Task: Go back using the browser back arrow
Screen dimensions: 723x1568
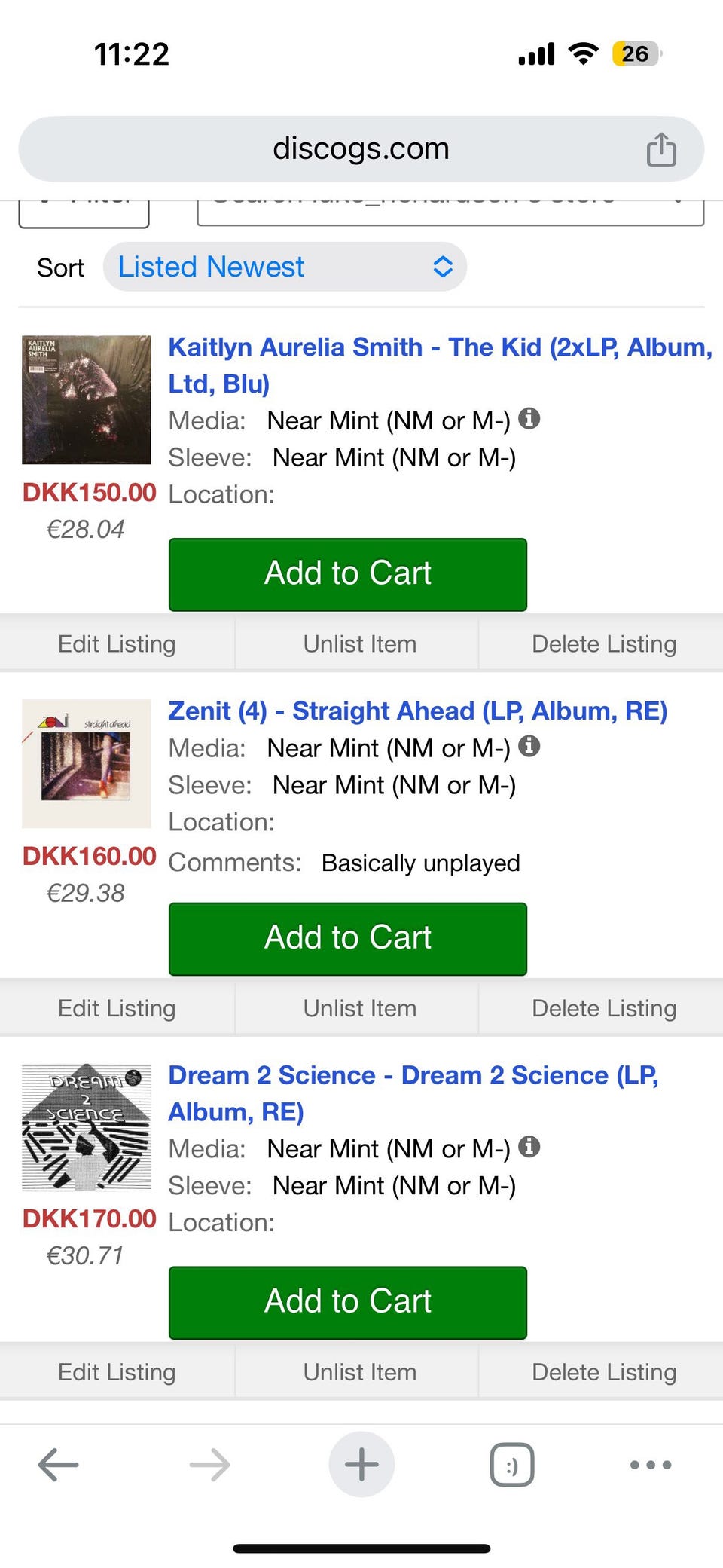Action: 58,1465
